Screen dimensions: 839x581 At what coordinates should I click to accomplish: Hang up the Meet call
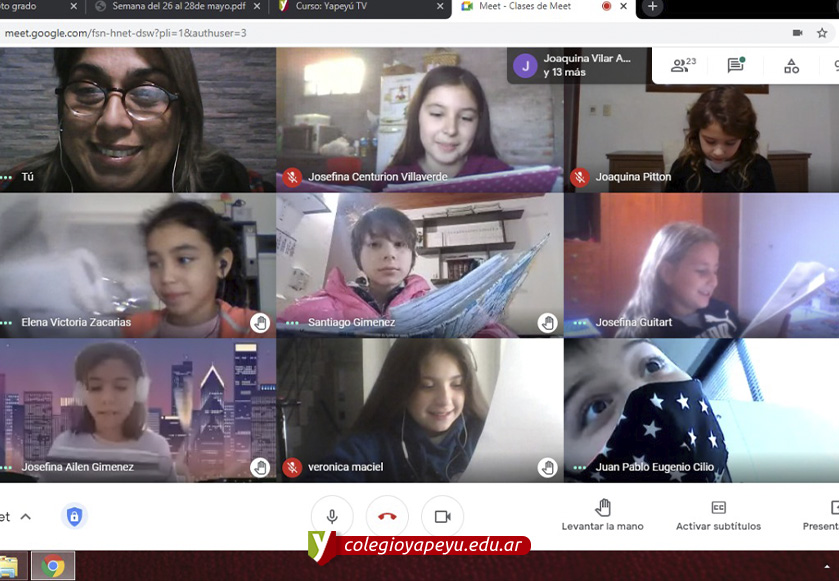pos(387,516)
